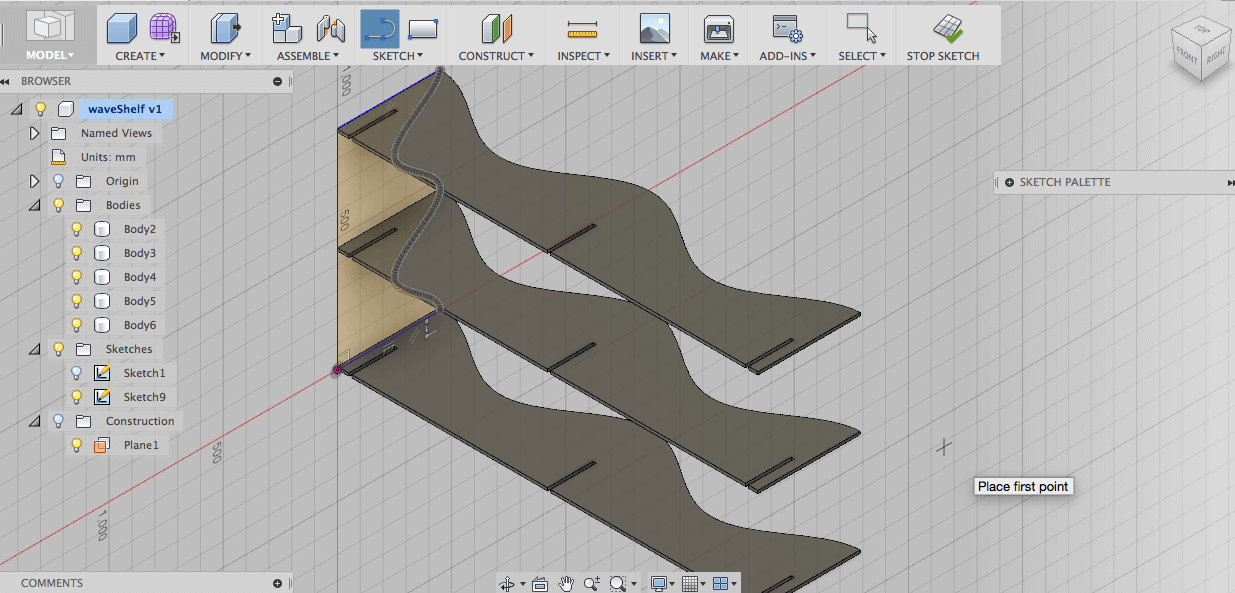Select Body5 in the browser tree
The width and height of the screenshot is (1235, 593).
pos(139,301)
